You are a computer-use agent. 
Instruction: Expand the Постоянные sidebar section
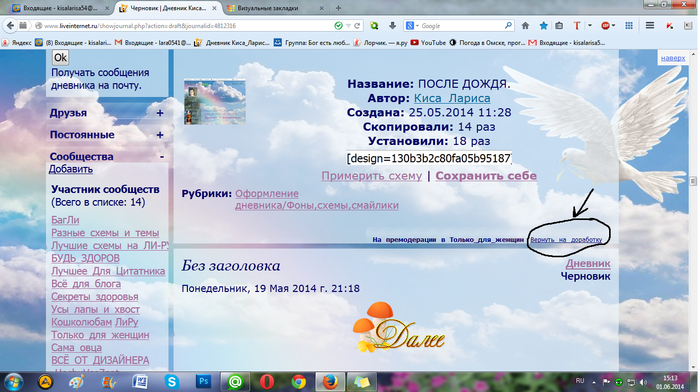click(x=160, y=135)
